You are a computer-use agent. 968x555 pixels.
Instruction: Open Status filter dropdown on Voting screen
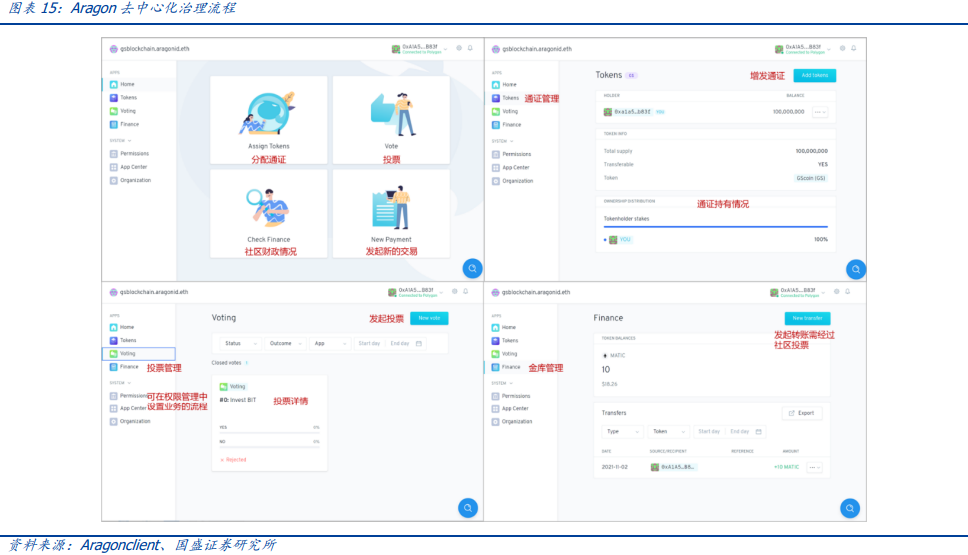click(240, 344)
